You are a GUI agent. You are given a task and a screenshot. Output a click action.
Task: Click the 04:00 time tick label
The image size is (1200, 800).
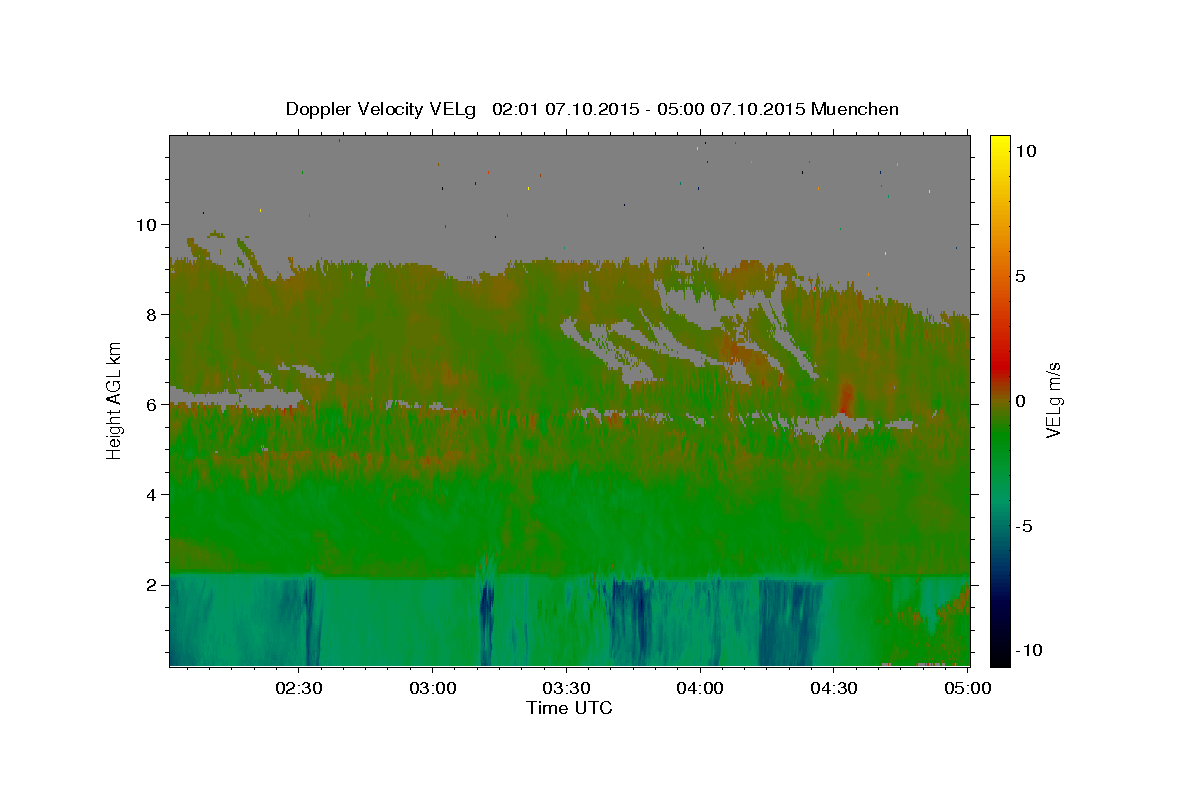point(700,688)
